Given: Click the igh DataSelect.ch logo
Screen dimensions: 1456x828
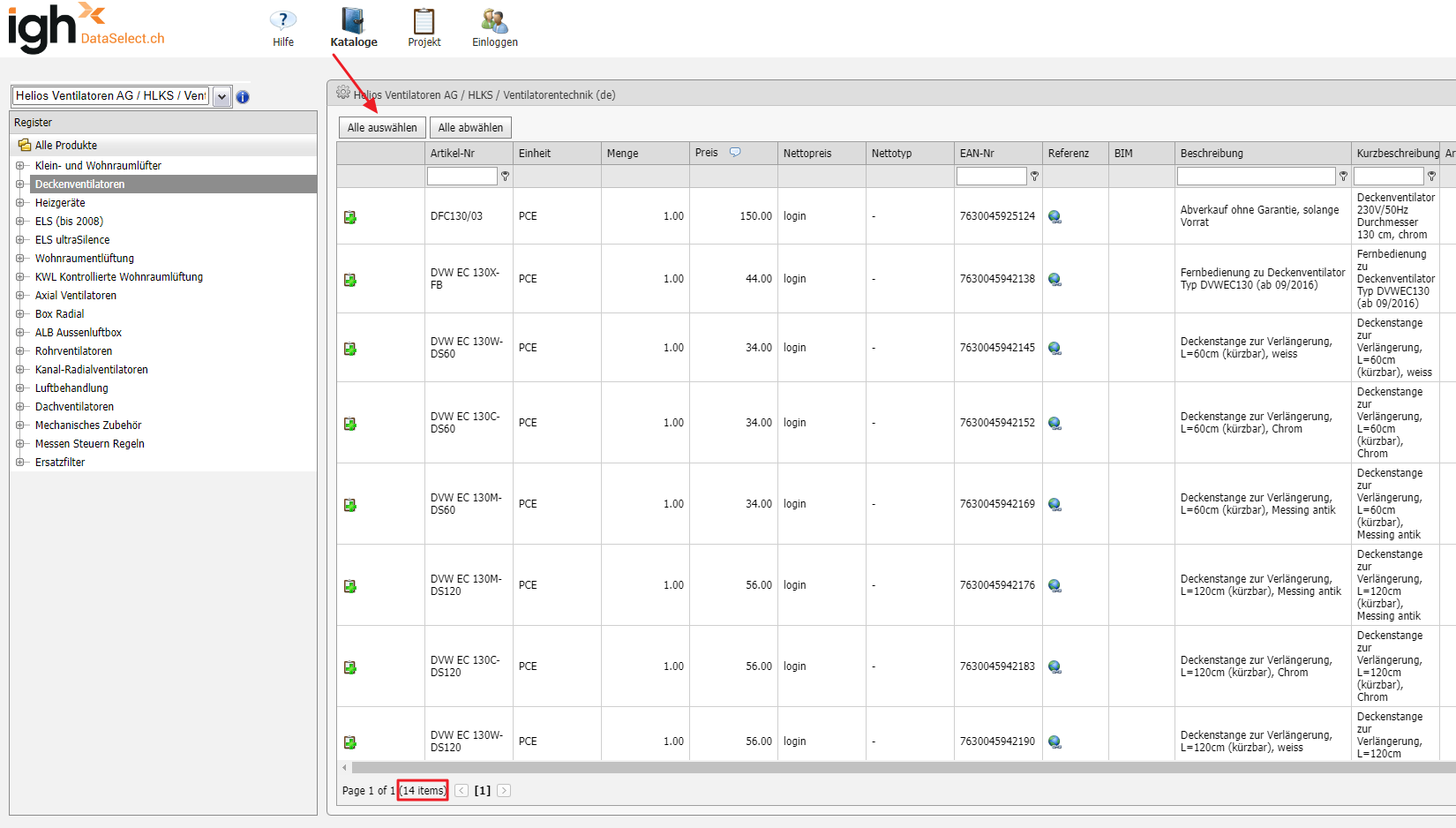Looking at the screenshot, I should tap(86, 27).
